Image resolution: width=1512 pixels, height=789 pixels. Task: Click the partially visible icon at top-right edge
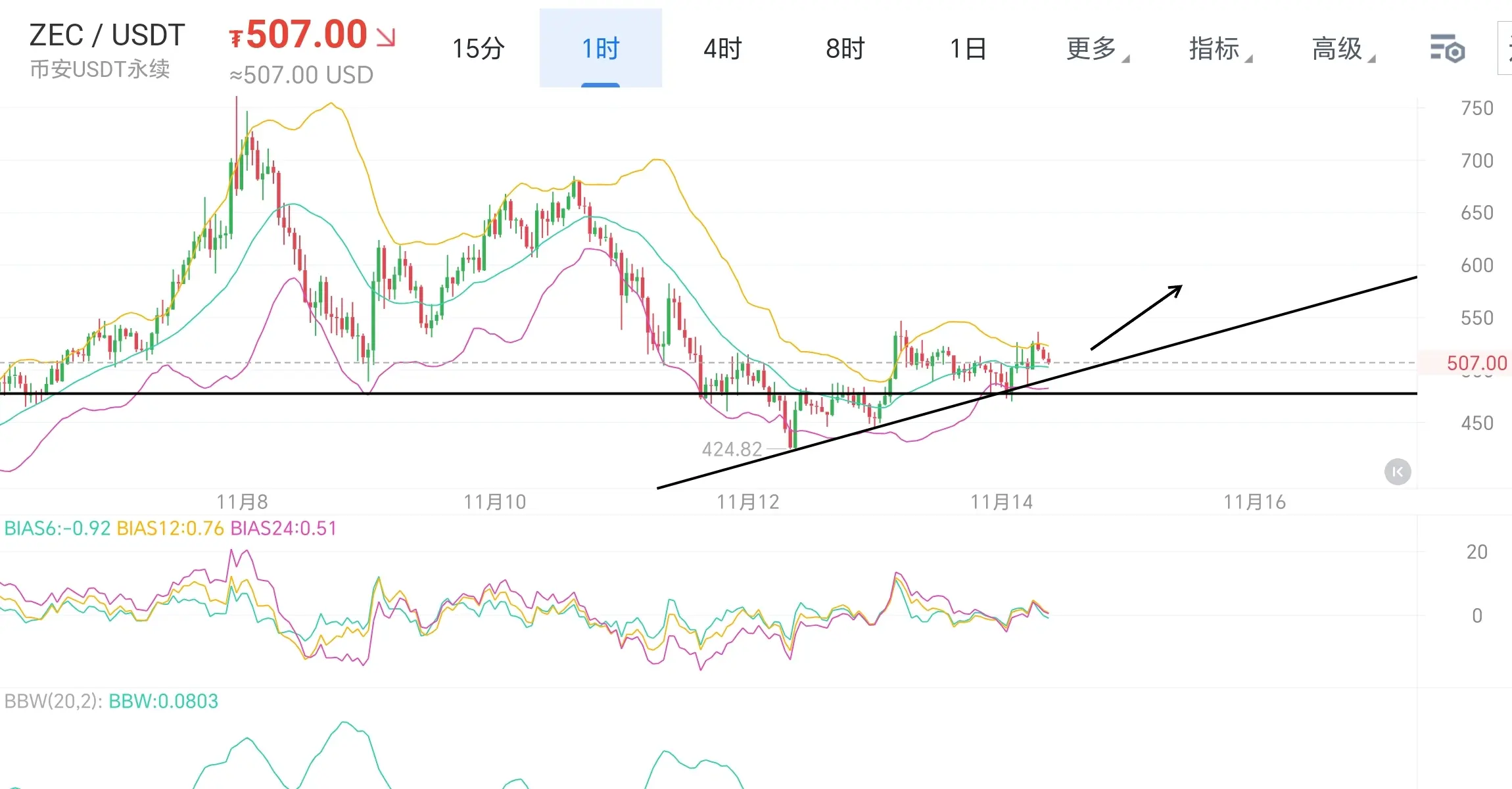pos(1505,49)
